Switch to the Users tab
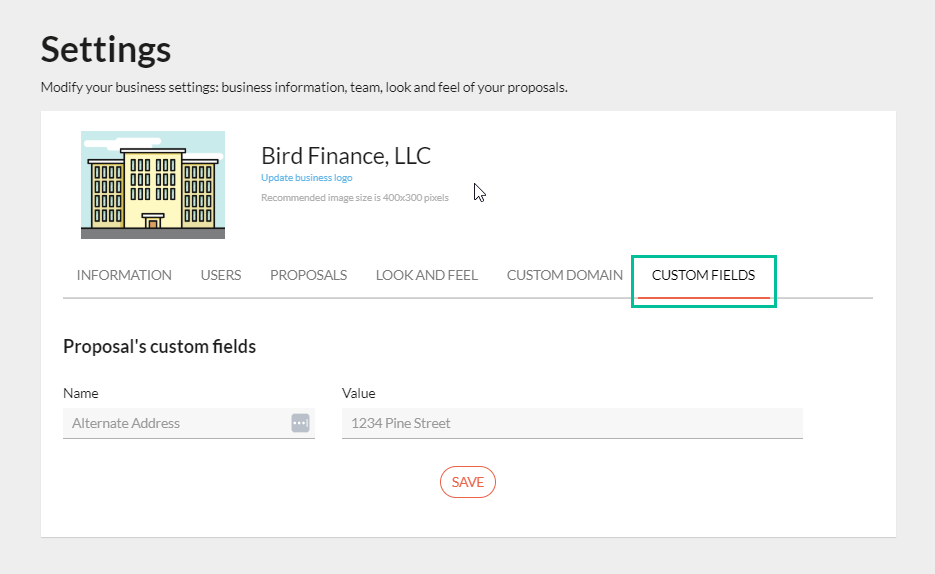Viewport: 935px width, 574px height. click(x=220, y=275)
